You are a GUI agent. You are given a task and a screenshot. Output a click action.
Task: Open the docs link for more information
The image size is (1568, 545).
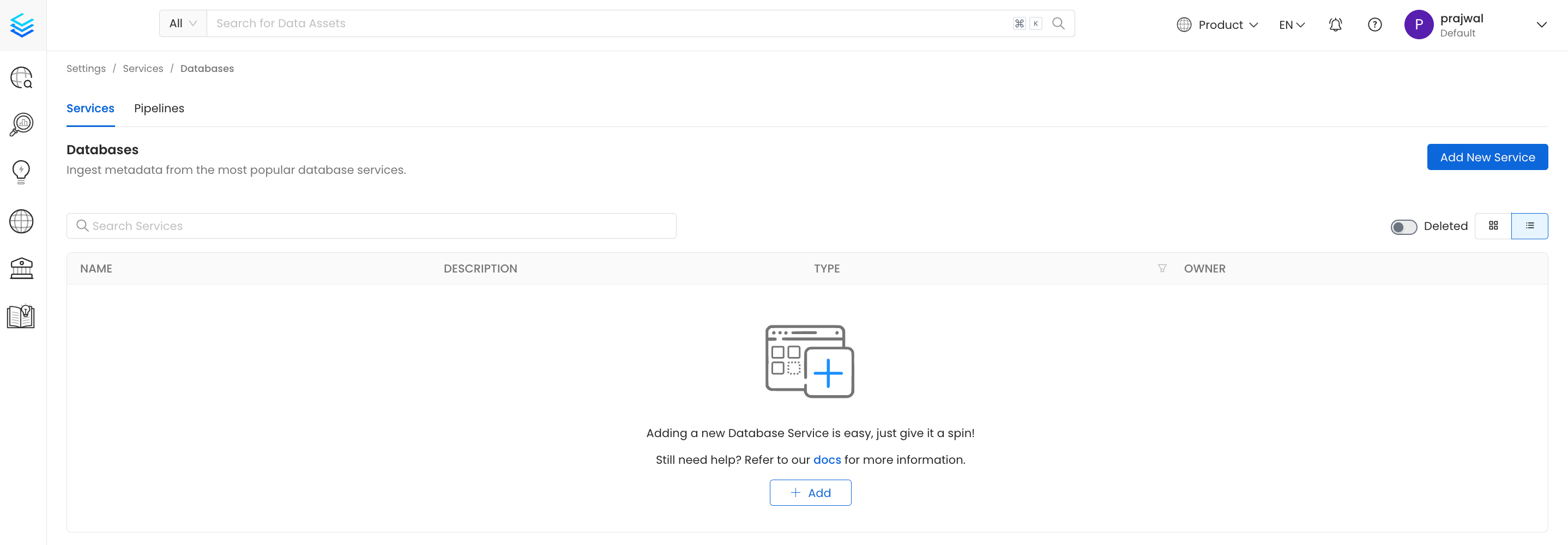[x=827, y=460]
